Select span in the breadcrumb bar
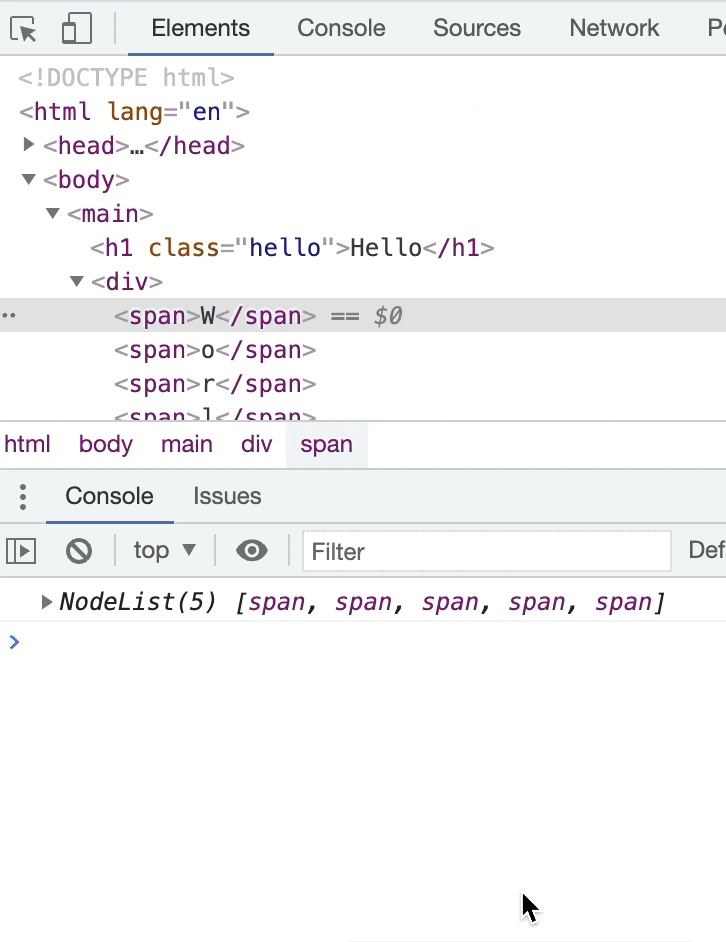This screenshot has width=726, height=942. point(326,445)
